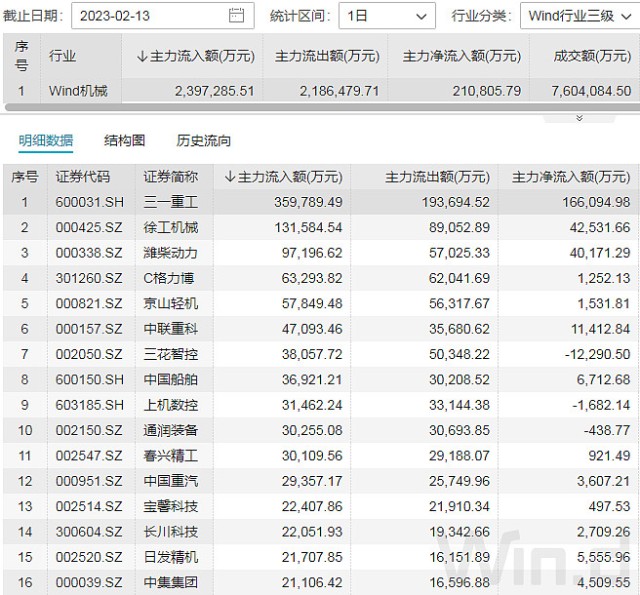Image resolution: width=640 pixels, height=595 pixels.
Task: Click the date input showing 2023-02-13
Action: 163,16
